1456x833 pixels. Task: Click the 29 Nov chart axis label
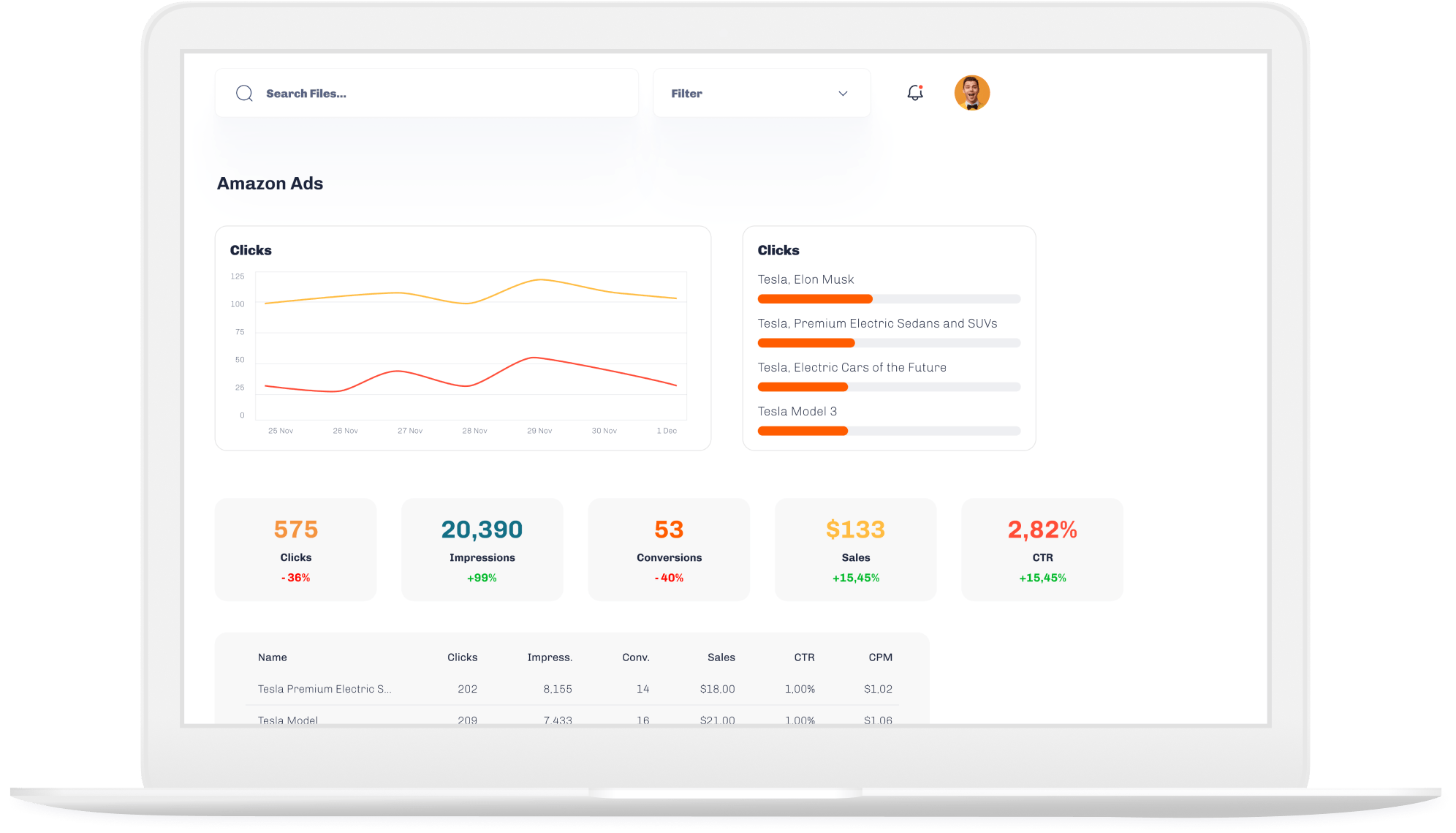tap(539, 431)
